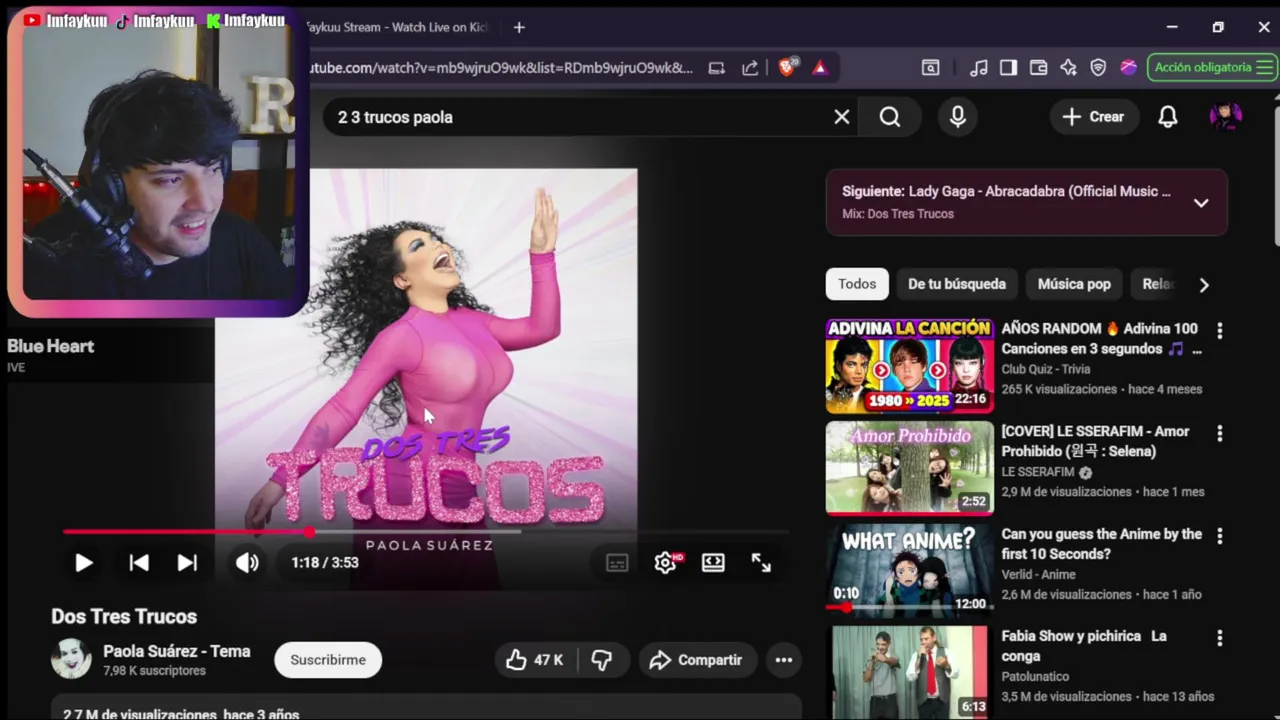The height and width of the screenshot is (720, 1280).
Task: Open the Brave Wallet icon
Action: click(1038, 68)
